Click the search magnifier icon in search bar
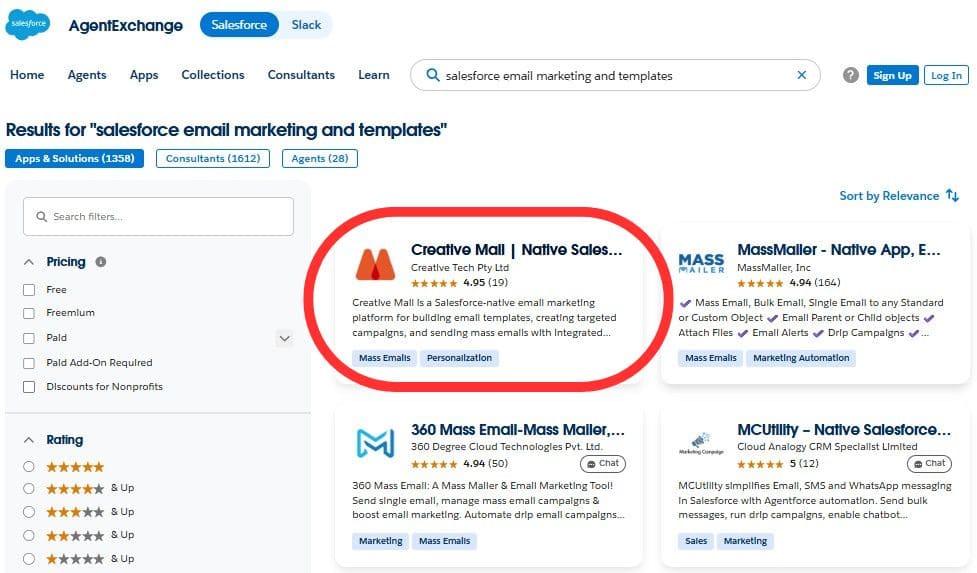Image resolution: width=977 pixels, height=573 pixels. 432,75
